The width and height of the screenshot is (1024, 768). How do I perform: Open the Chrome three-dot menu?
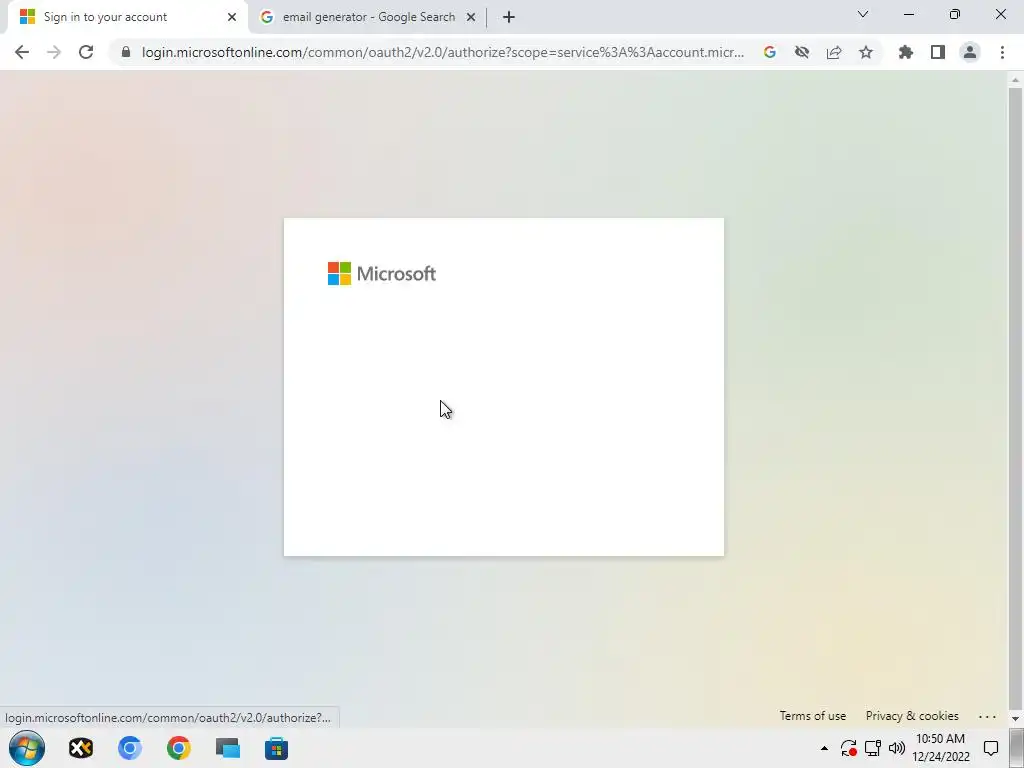[x=1002, y=52]
